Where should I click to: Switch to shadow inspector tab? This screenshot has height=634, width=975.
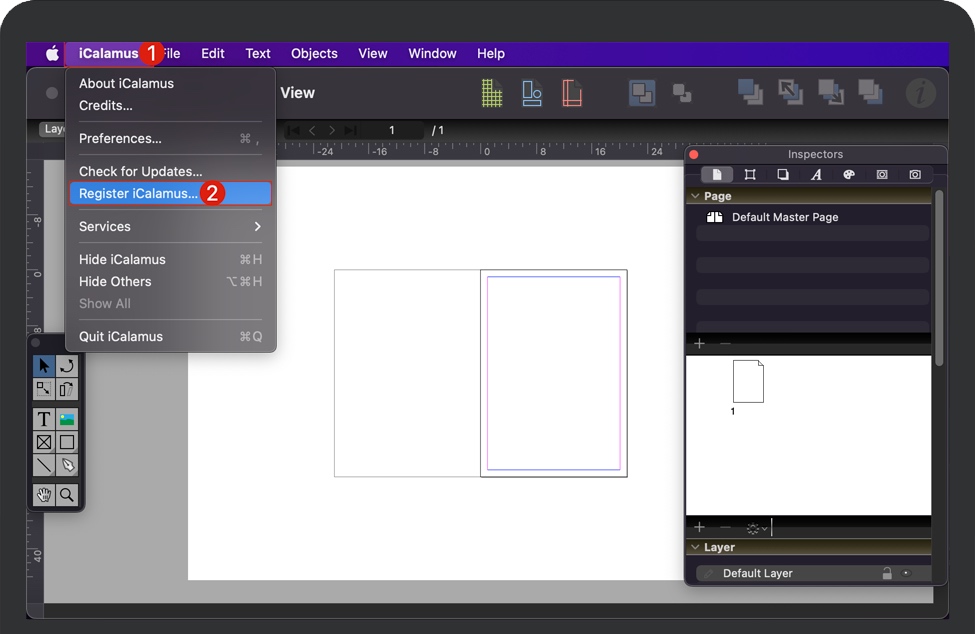[x=783, y=175]
